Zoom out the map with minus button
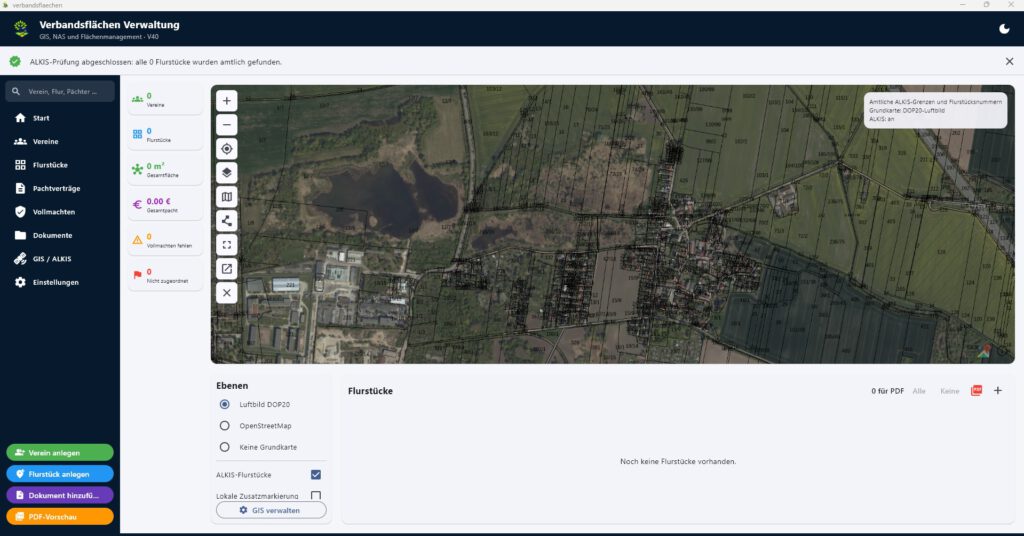Viewport: 1024px width, 536px height. coord(227,125)
